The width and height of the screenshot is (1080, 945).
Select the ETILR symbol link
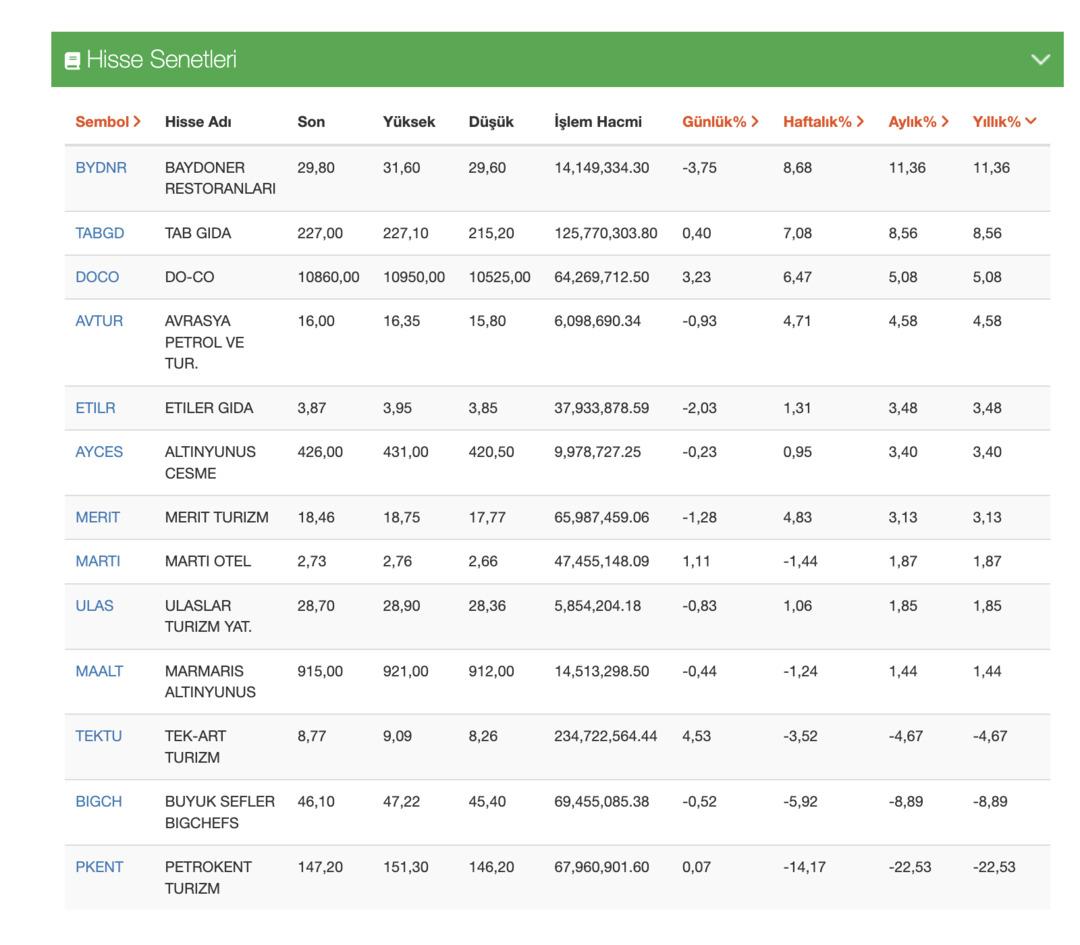point(95,408)
